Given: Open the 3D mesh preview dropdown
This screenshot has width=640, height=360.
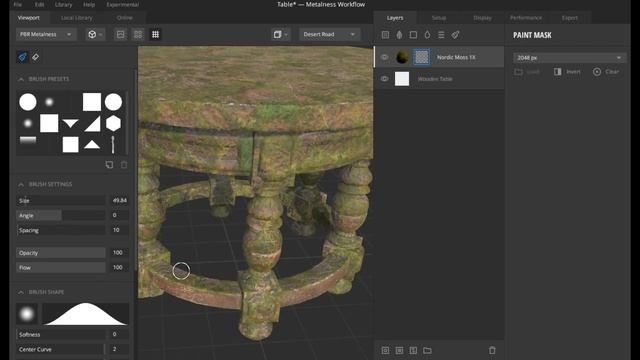Looking at the screenshot, I should click(x=95, y=34).
